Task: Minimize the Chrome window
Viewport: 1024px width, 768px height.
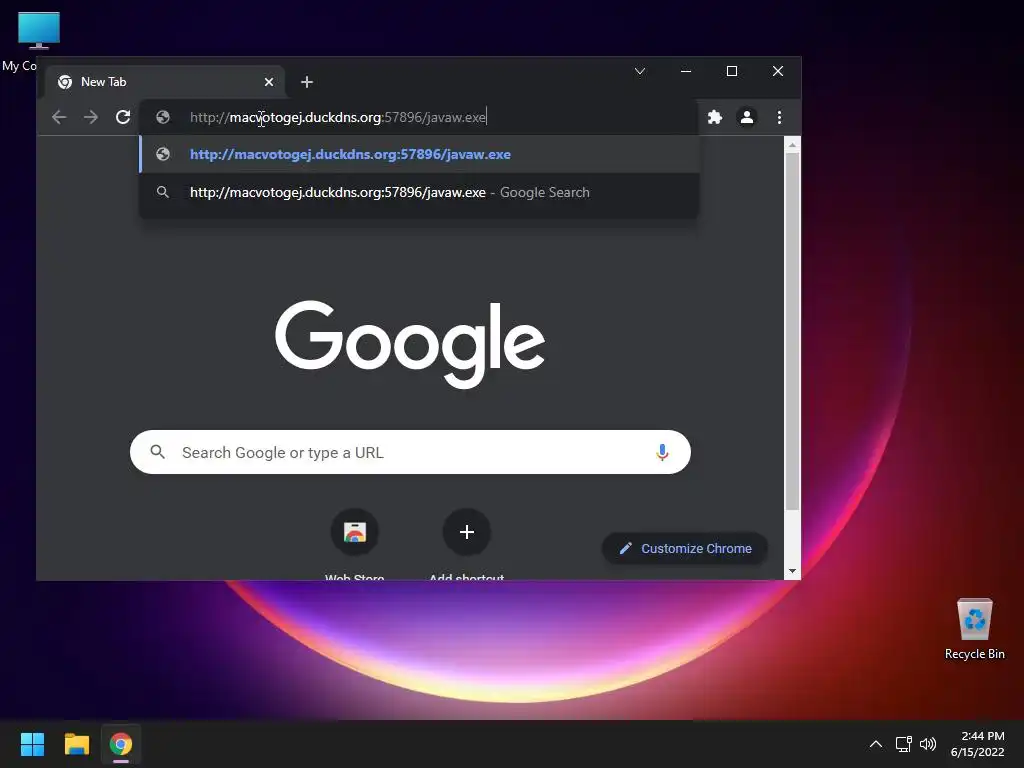Action: 686,71
